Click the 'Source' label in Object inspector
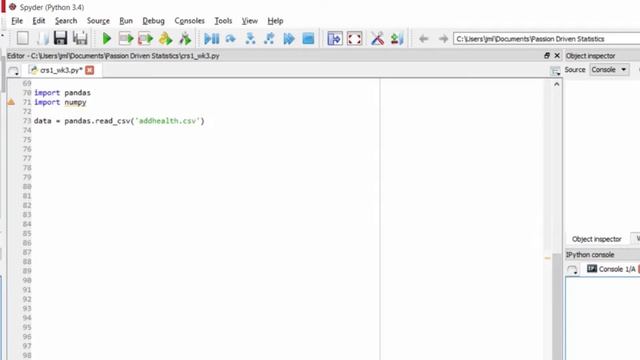This screenshot has height=360, width=640. pos(575,70)
